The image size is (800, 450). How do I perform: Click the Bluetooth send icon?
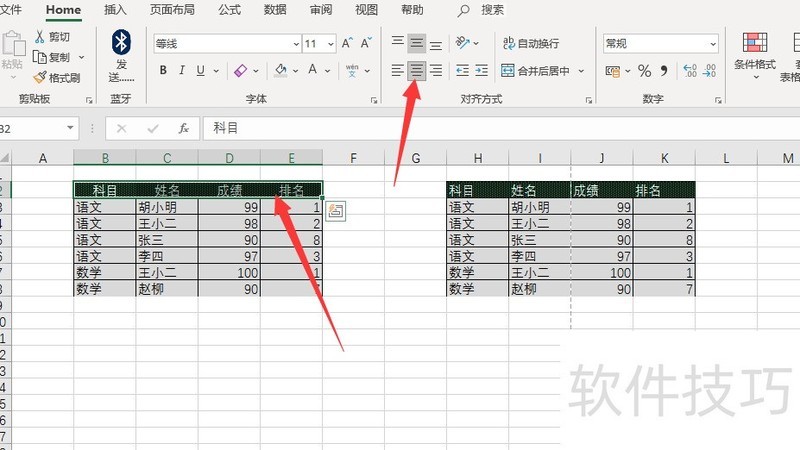click(121, 42)
